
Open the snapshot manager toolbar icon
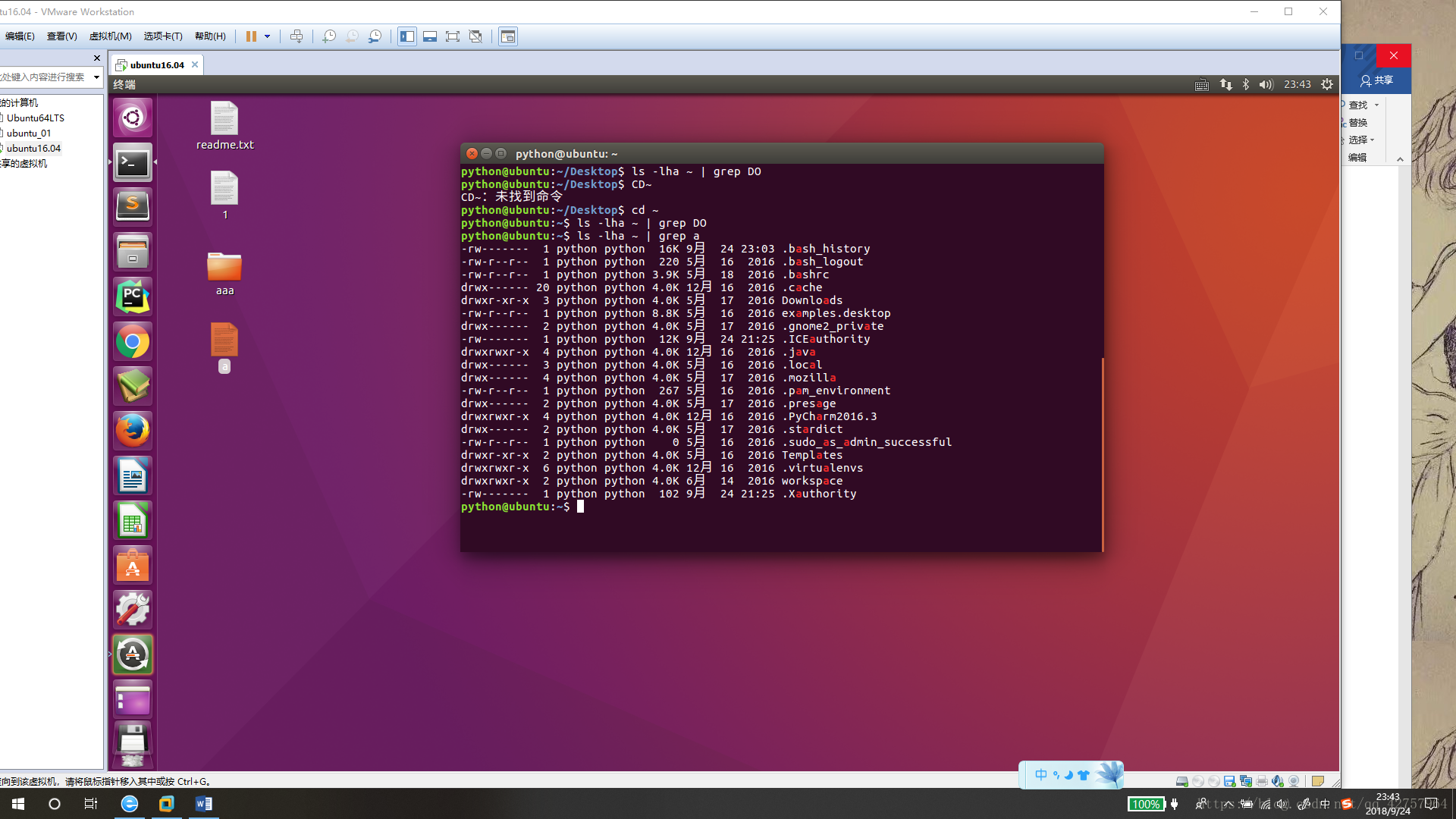(375, 36)
